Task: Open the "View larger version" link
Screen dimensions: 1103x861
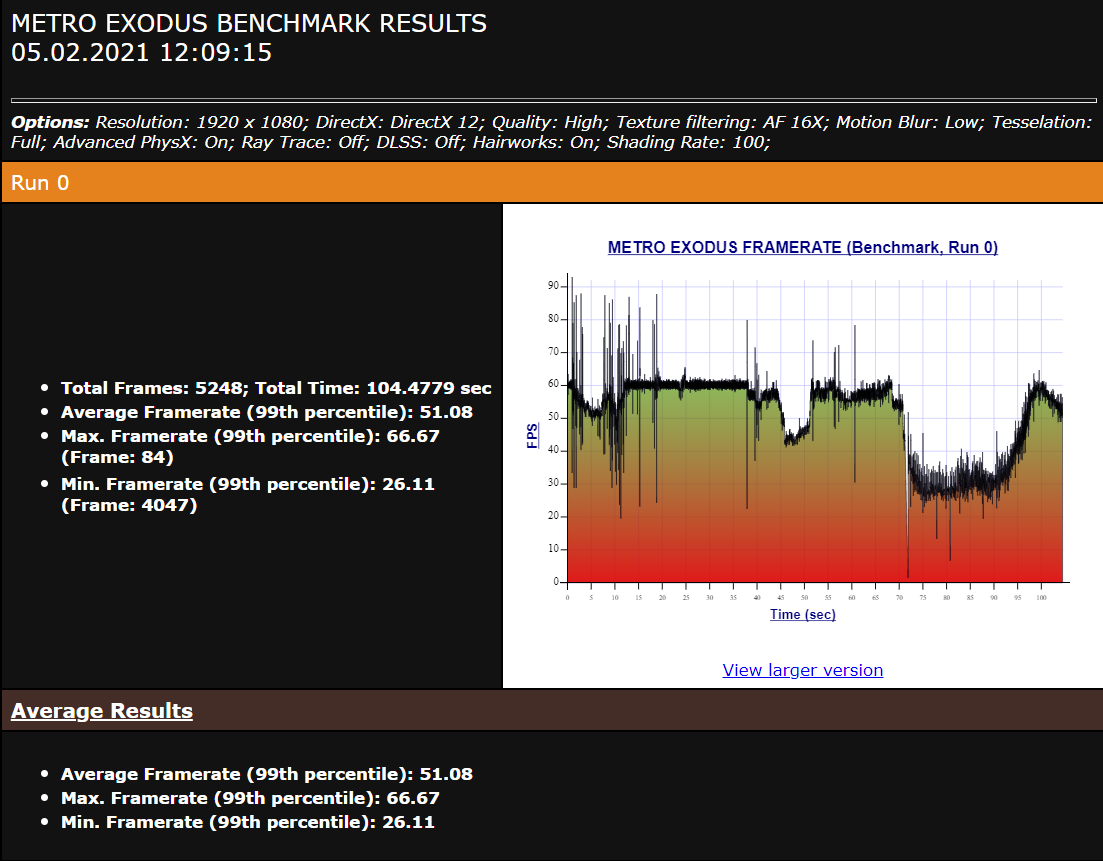Action: tap(803, 670)
